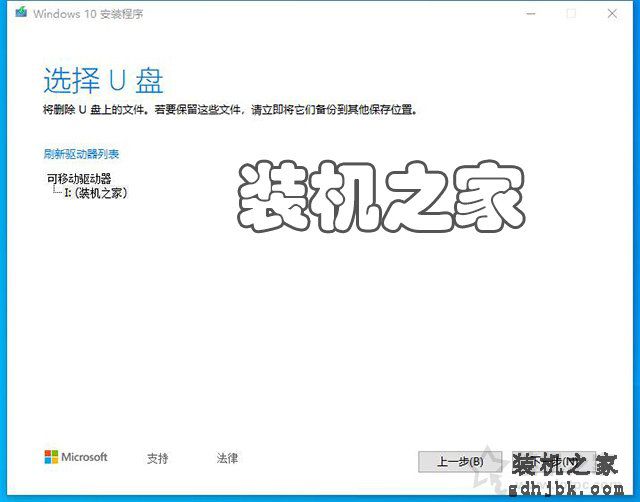
Task: Open the 法律 link
Action: [x=227, y=458]
